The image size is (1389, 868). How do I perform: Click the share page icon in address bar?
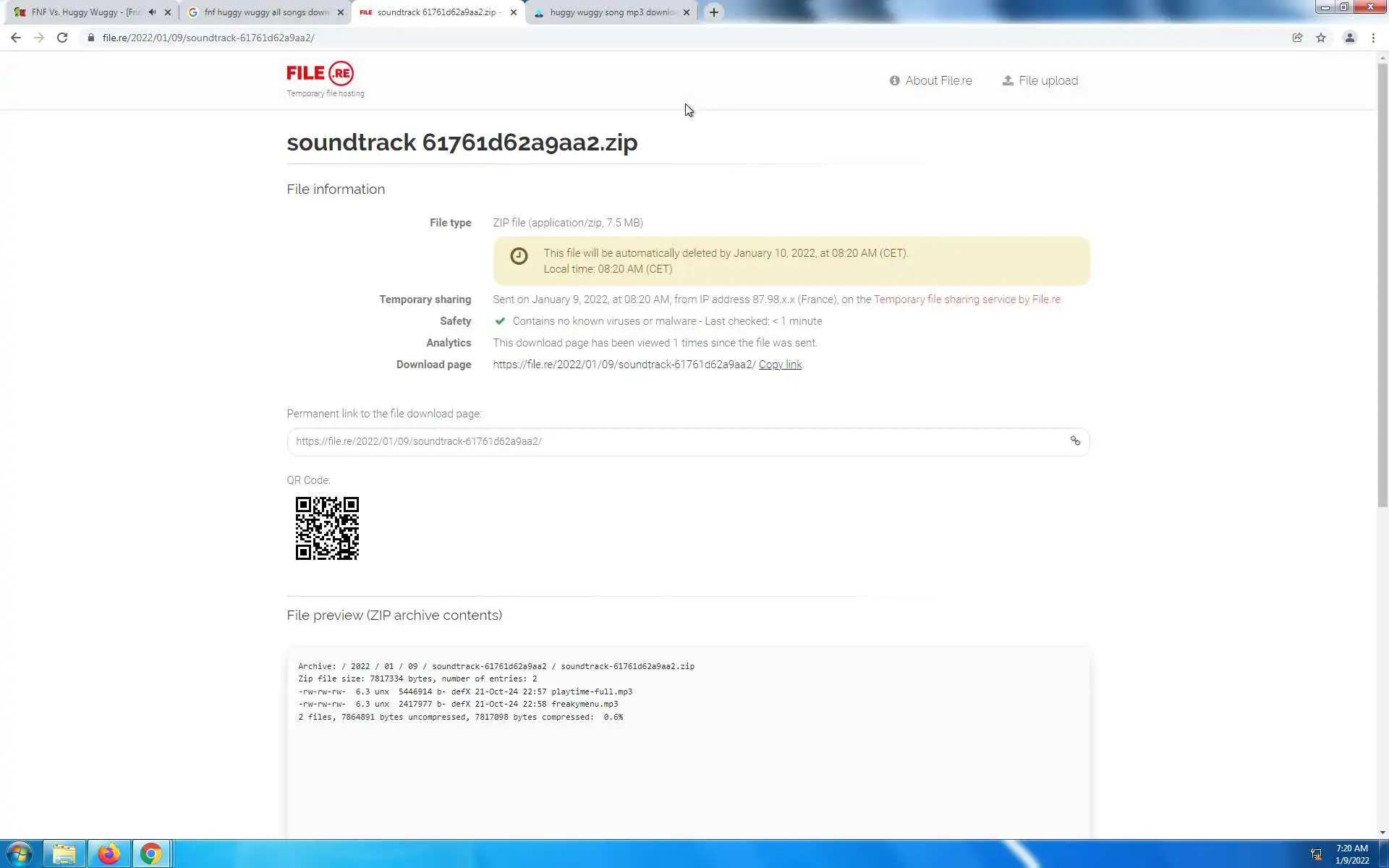(1297, 38)
